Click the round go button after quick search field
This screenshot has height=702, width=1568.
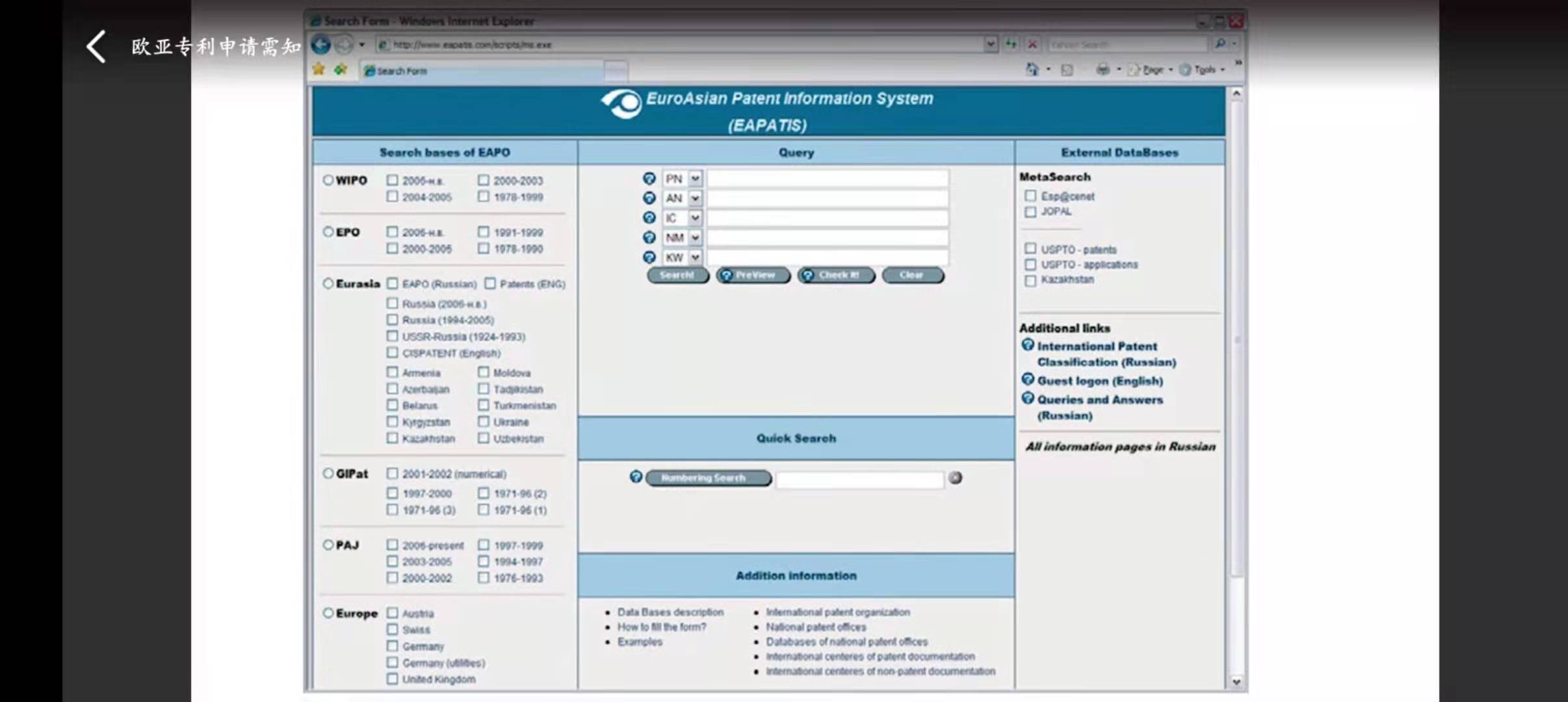click(955, 478)
